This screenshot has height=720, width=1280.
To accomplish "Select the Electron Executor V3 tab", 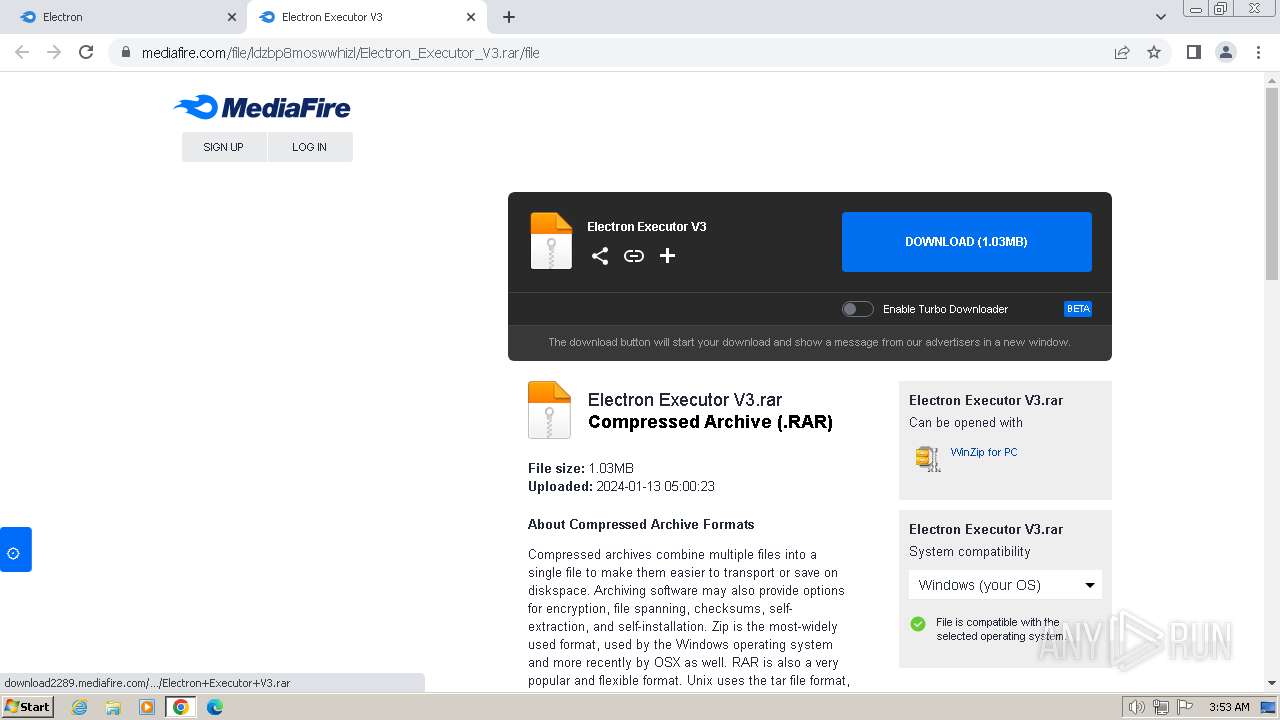I will pos(366,17).
